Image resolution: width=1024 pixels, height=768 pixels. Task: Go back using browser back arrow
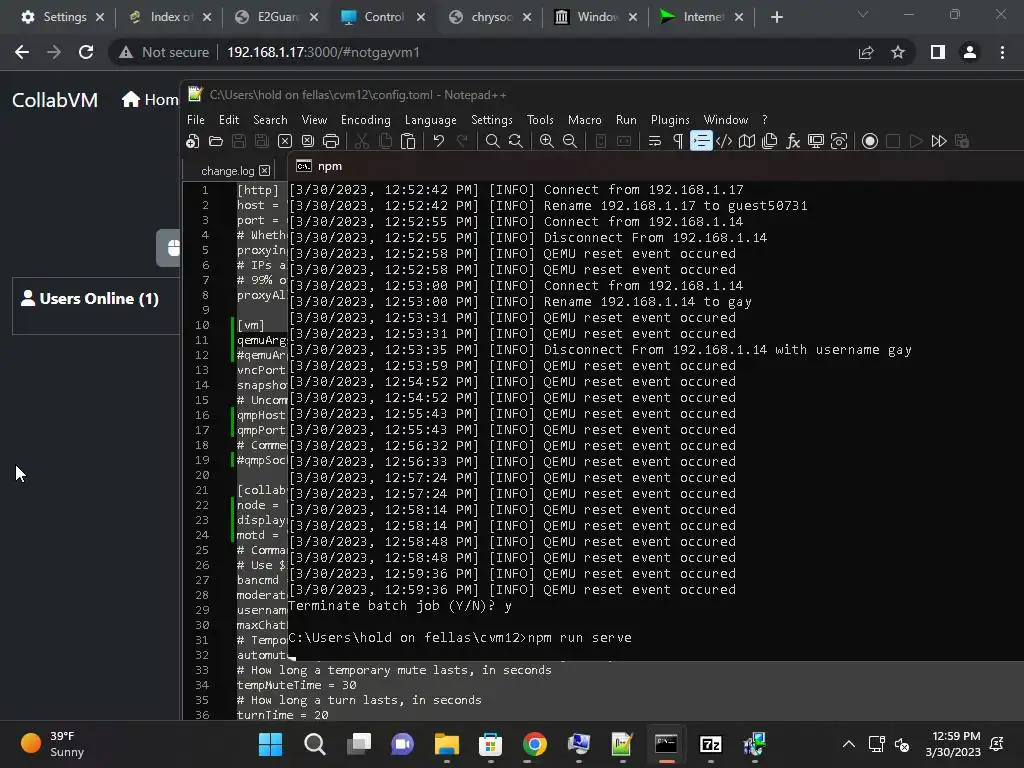[x=22, y=52]
